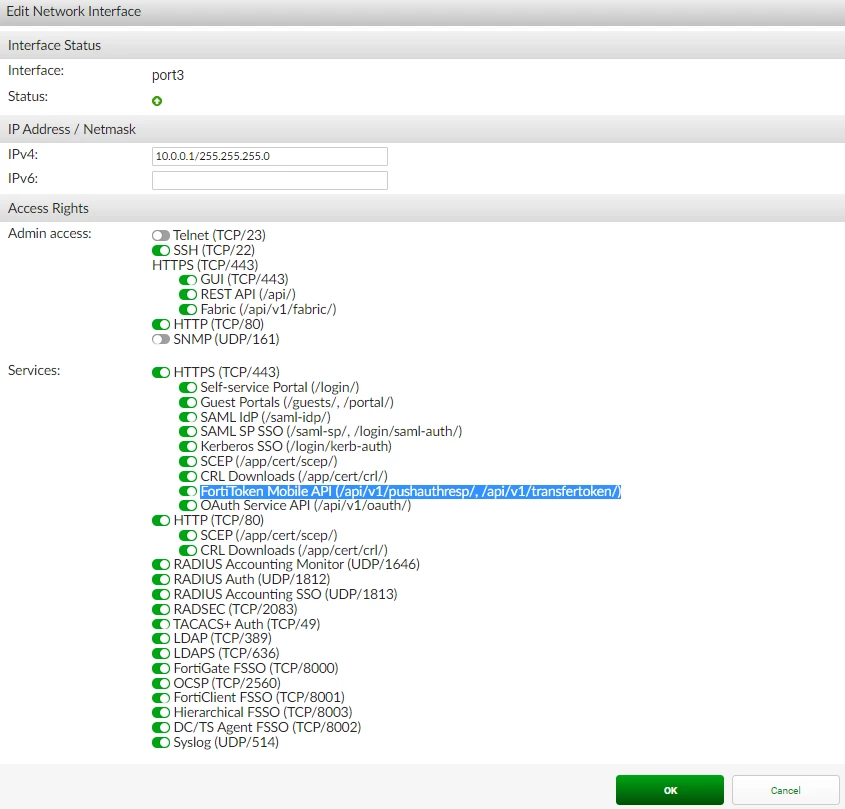The image size is (845, 809).
Task: Click the HTTPS (TCP/443) admin access label
Action: click(205, 265)
